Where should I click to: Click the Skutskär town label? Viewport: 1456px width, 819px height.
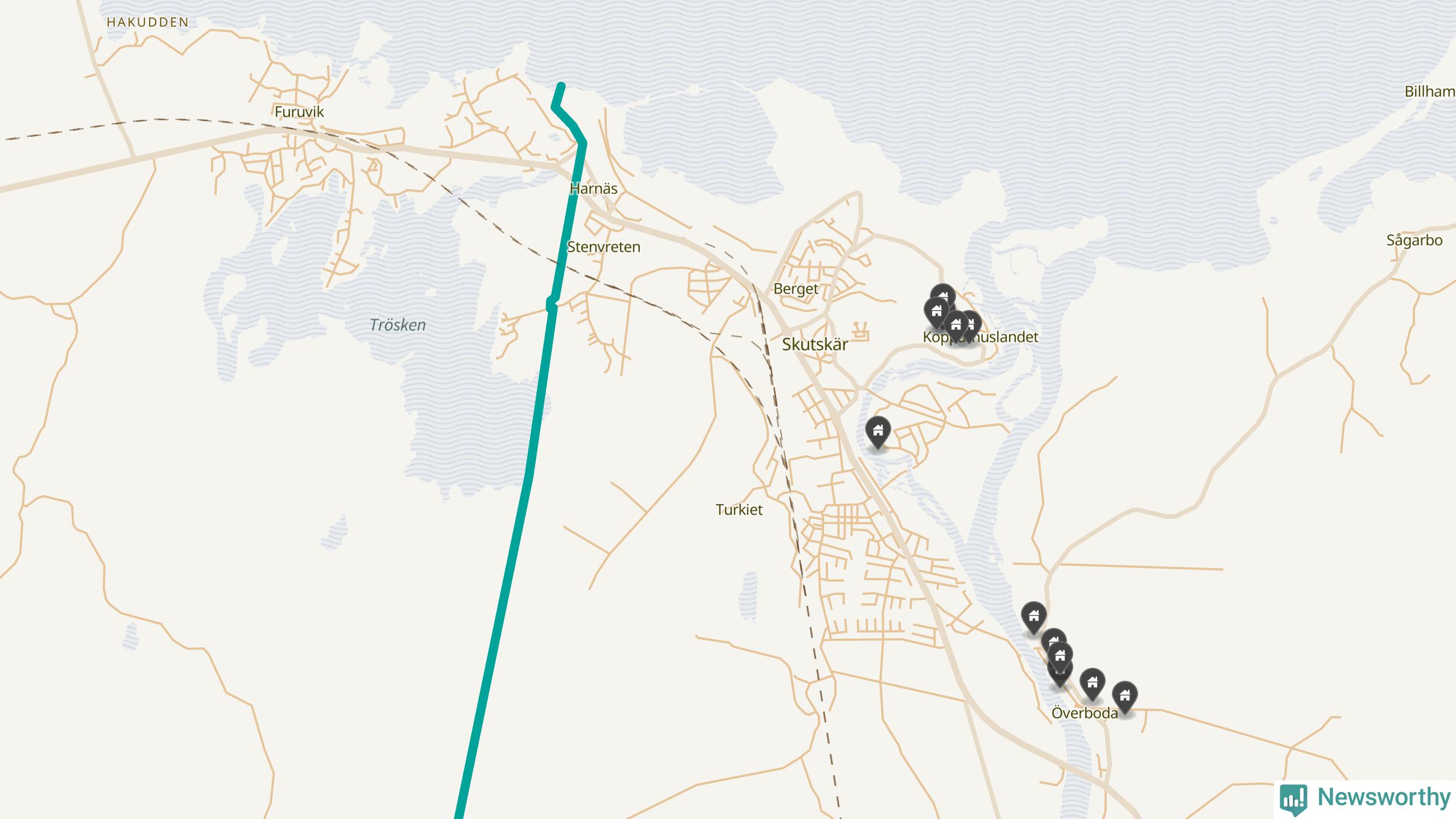coord(815,344)
